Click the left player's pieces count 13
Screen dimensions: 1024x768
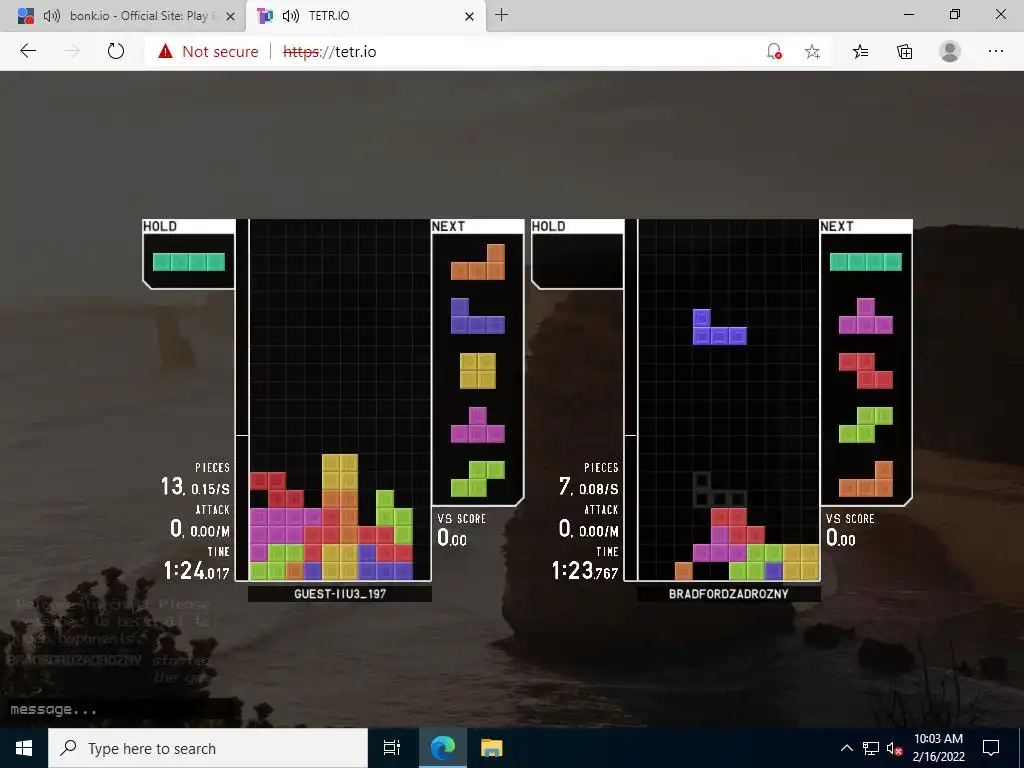click(172, 486)
